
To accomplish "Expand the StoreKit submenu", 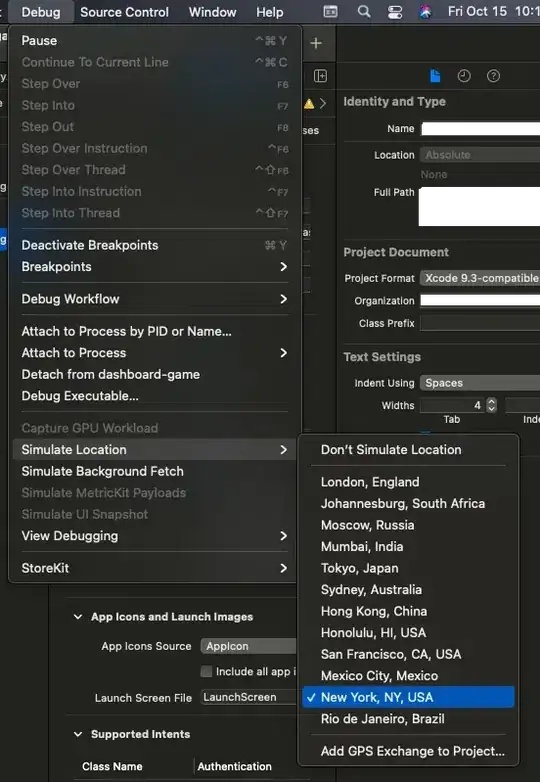I will click(x=155, y=568).
